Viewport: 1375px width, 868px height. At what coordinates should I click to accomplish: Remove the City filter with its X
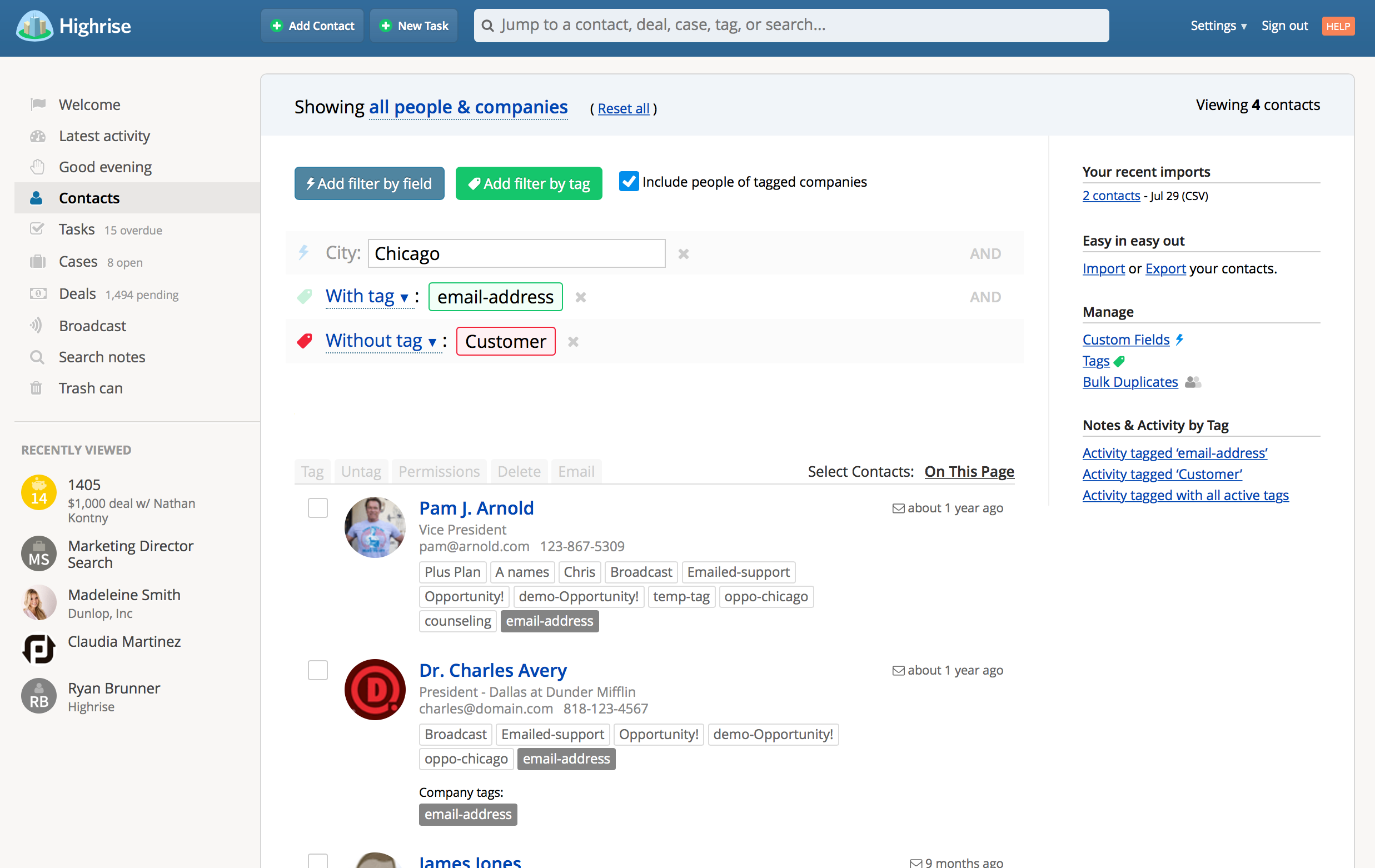pos(684,253)
